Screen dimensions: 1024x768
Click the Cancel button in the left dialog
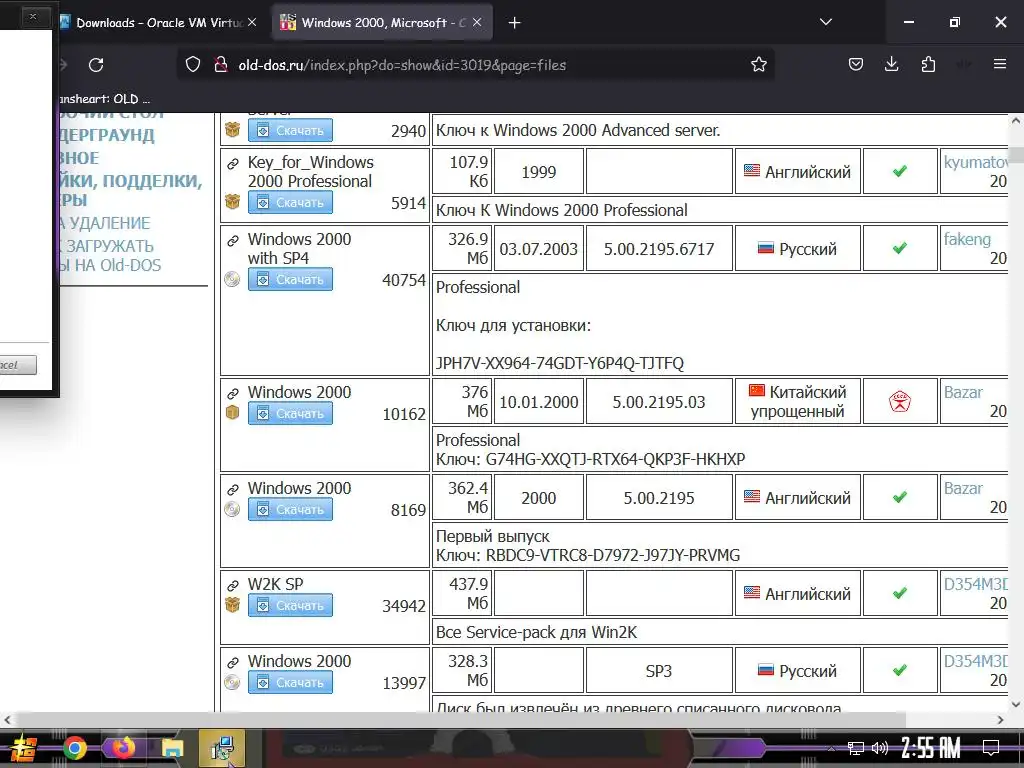[x=18, y=365]
